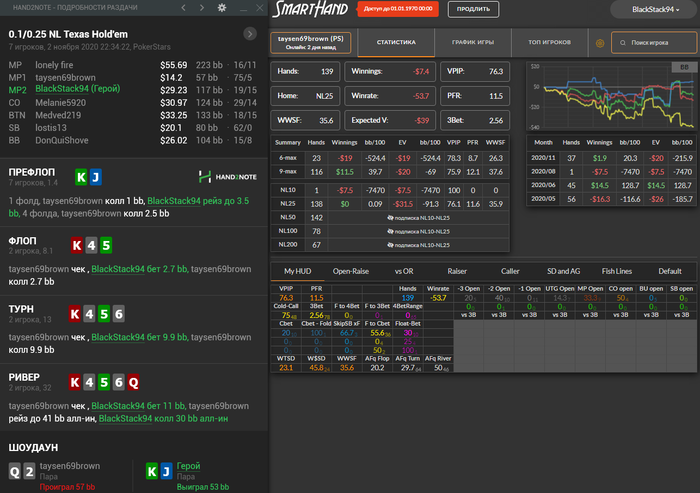The height and width of the screenshot is (493, 700).
Task: Click BlackStack94 колл 30 bb алл-ин
Action: coord(163,418)
